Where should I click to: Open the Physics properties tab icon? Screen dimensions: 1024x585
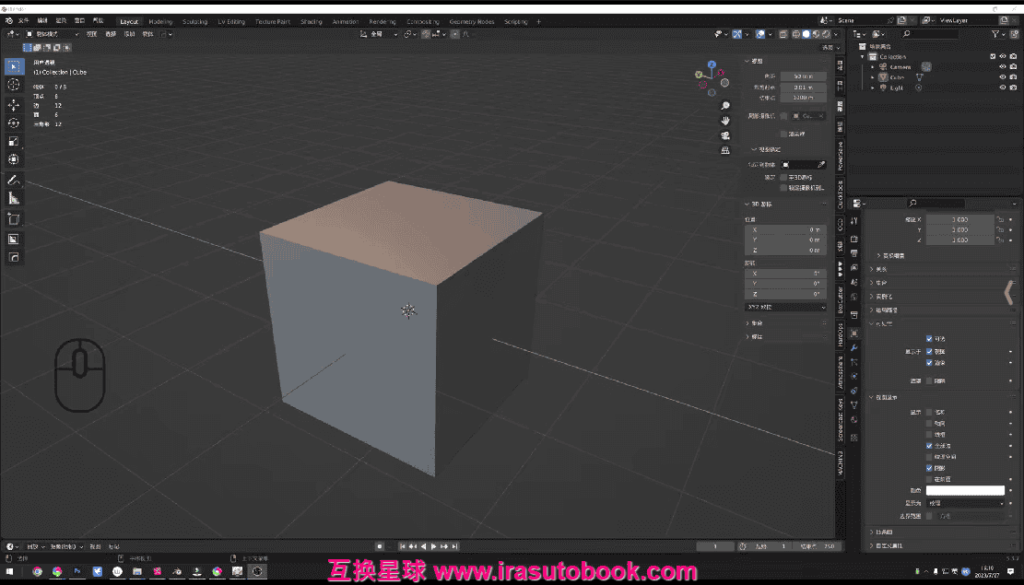point(854,376)
